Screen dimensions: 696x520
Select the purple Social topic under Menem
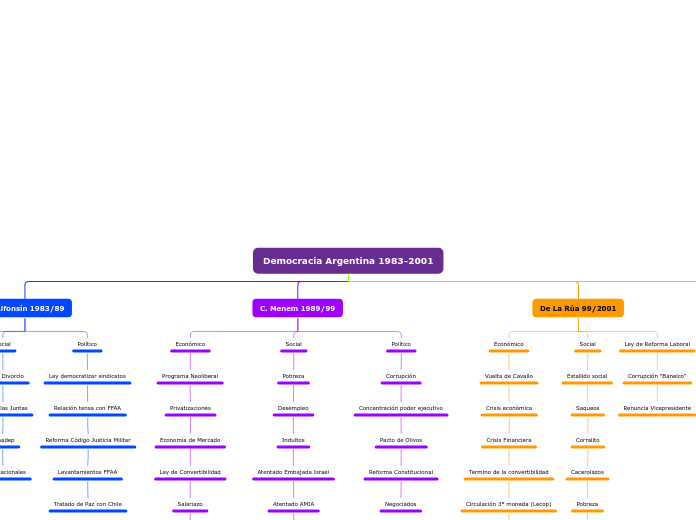click(293, 344)
